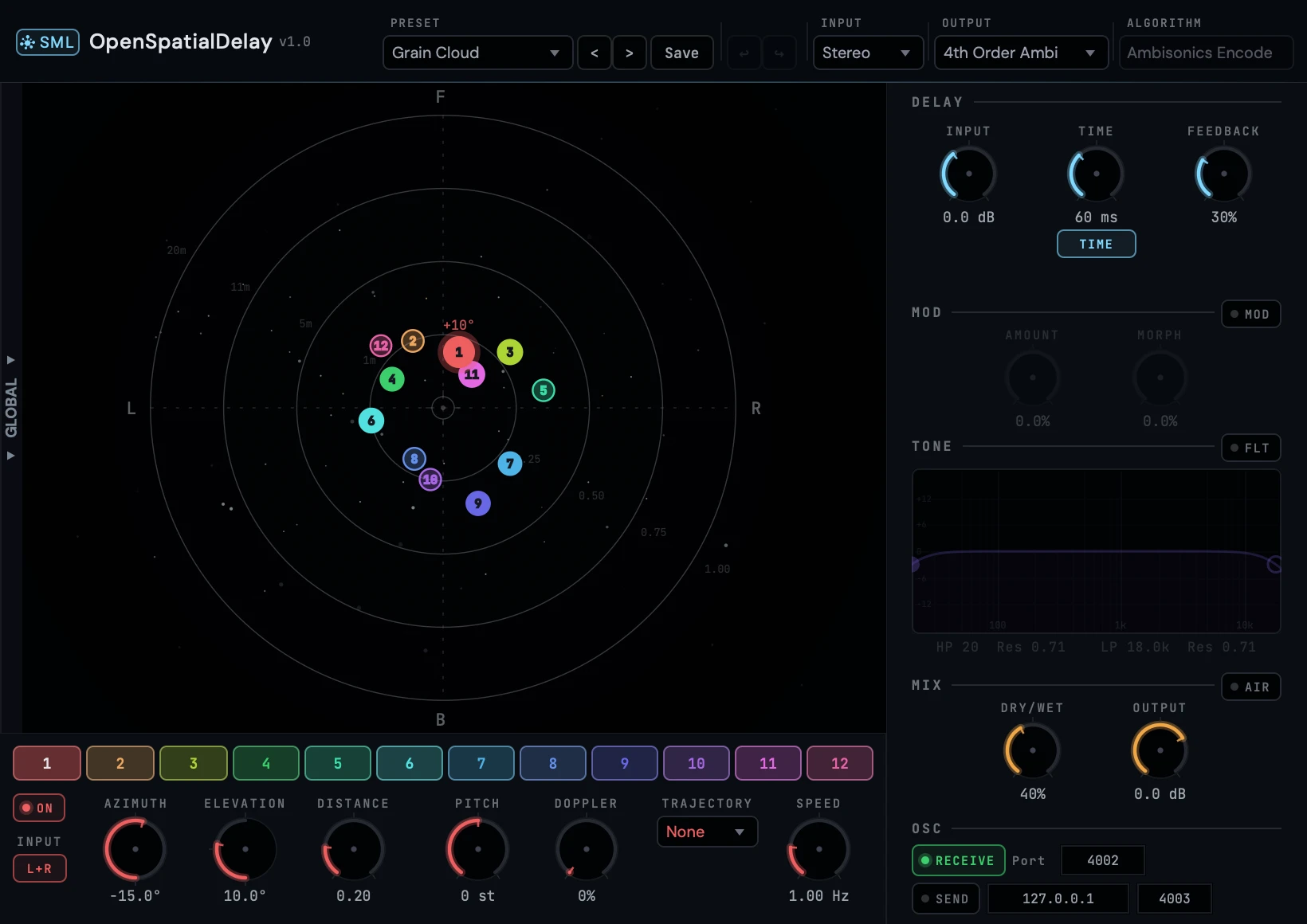1307x924 pixels.
Task: Toggle the MOD section on
Action: [1251, 314]
